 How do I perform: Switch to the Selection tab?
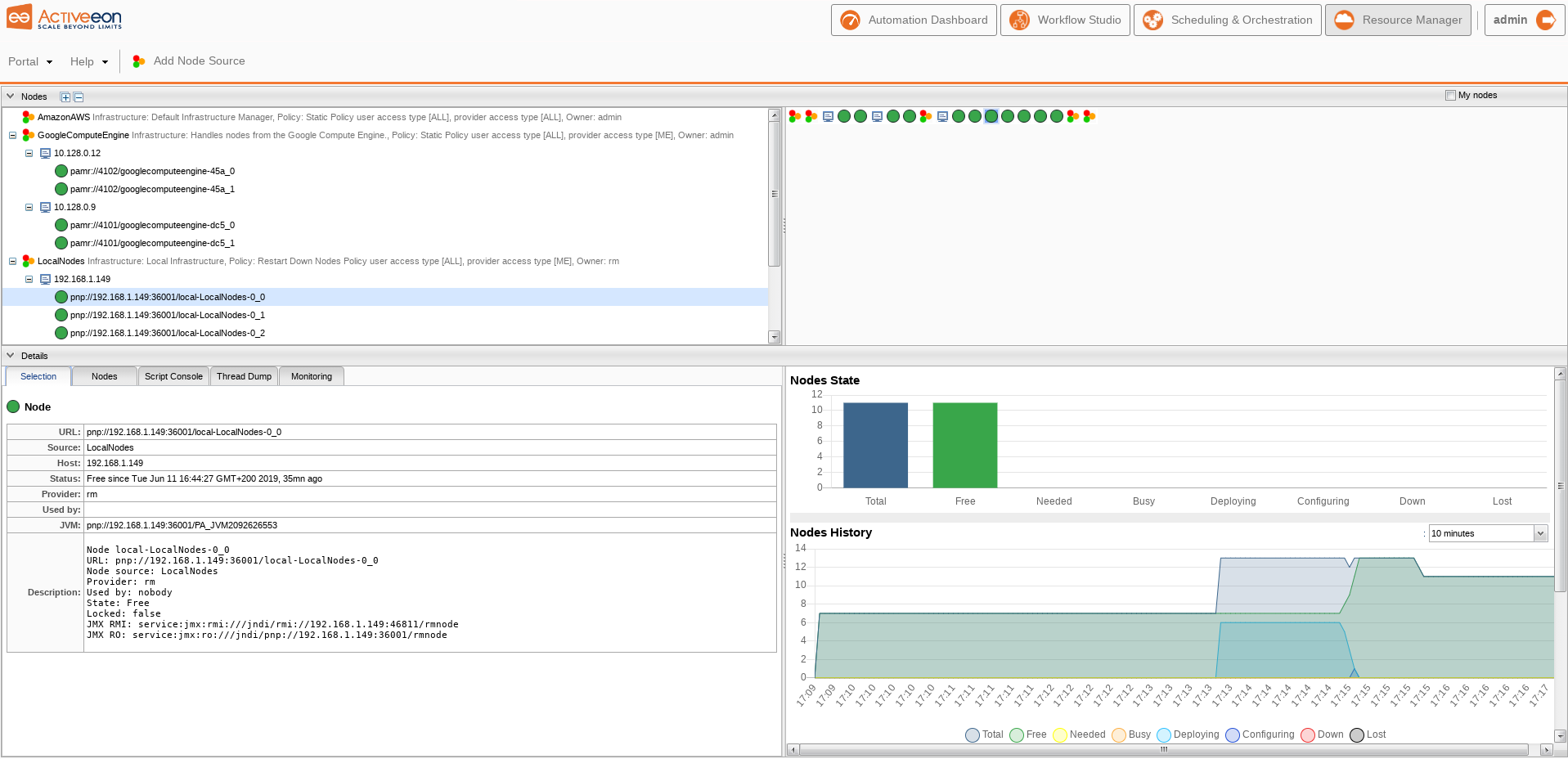pyautogui.click(x=38, y=376)
